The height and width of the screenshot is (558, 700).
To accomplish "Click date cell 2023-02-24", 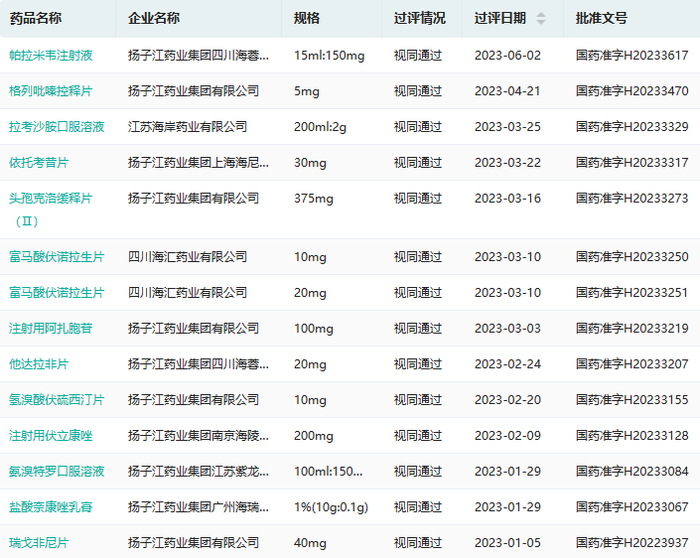I will click(x=508, y=364).
